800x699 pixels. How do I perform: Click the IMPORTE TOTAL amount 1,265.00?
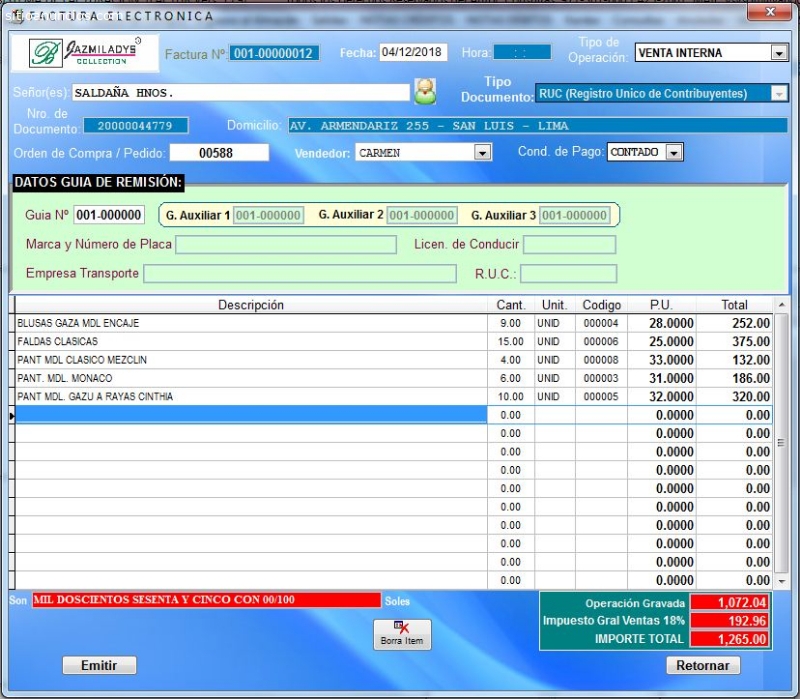(x=729, y=639)
